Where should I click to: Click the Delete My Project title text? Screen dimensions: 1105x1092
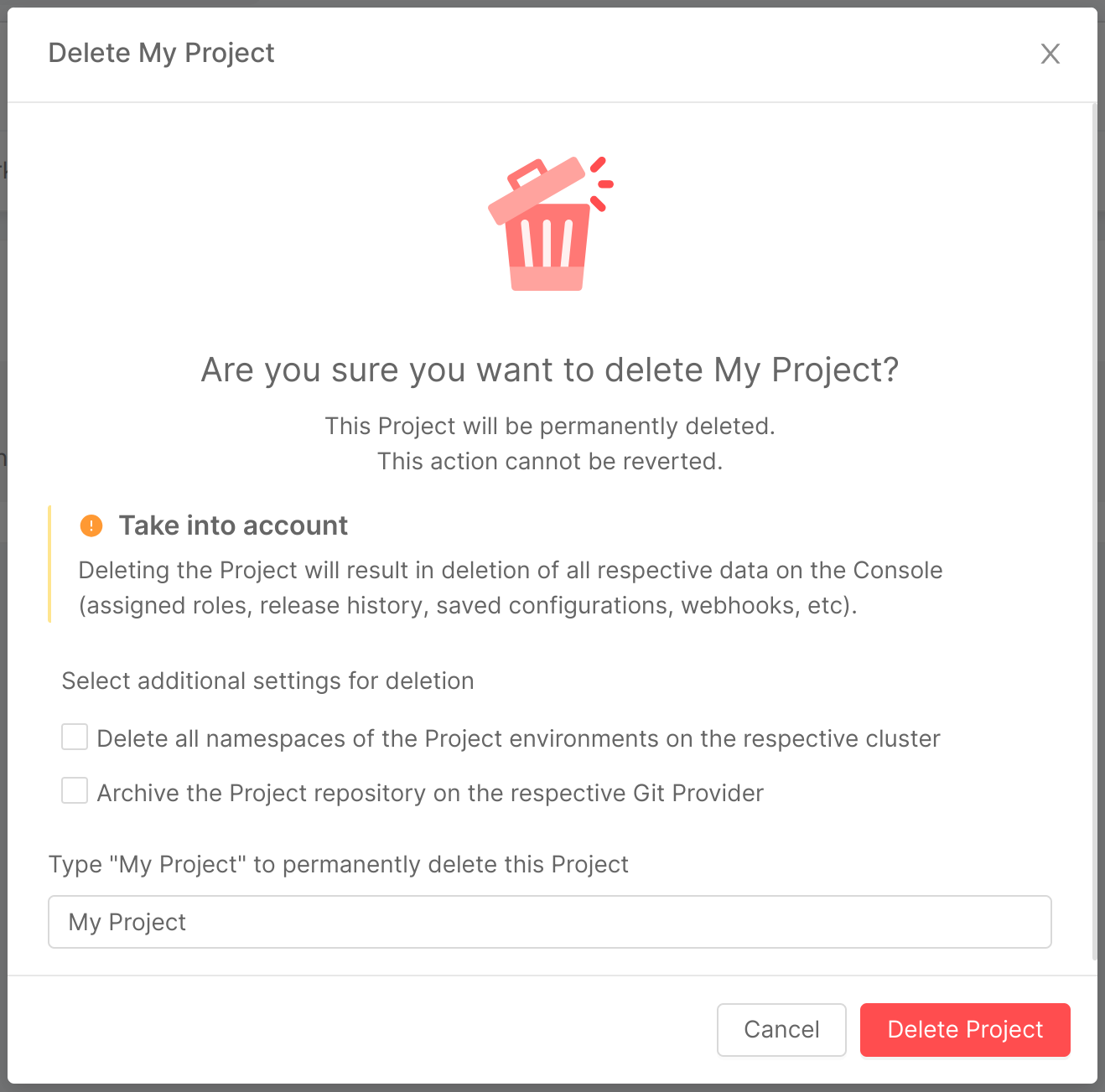click(162, 53)
